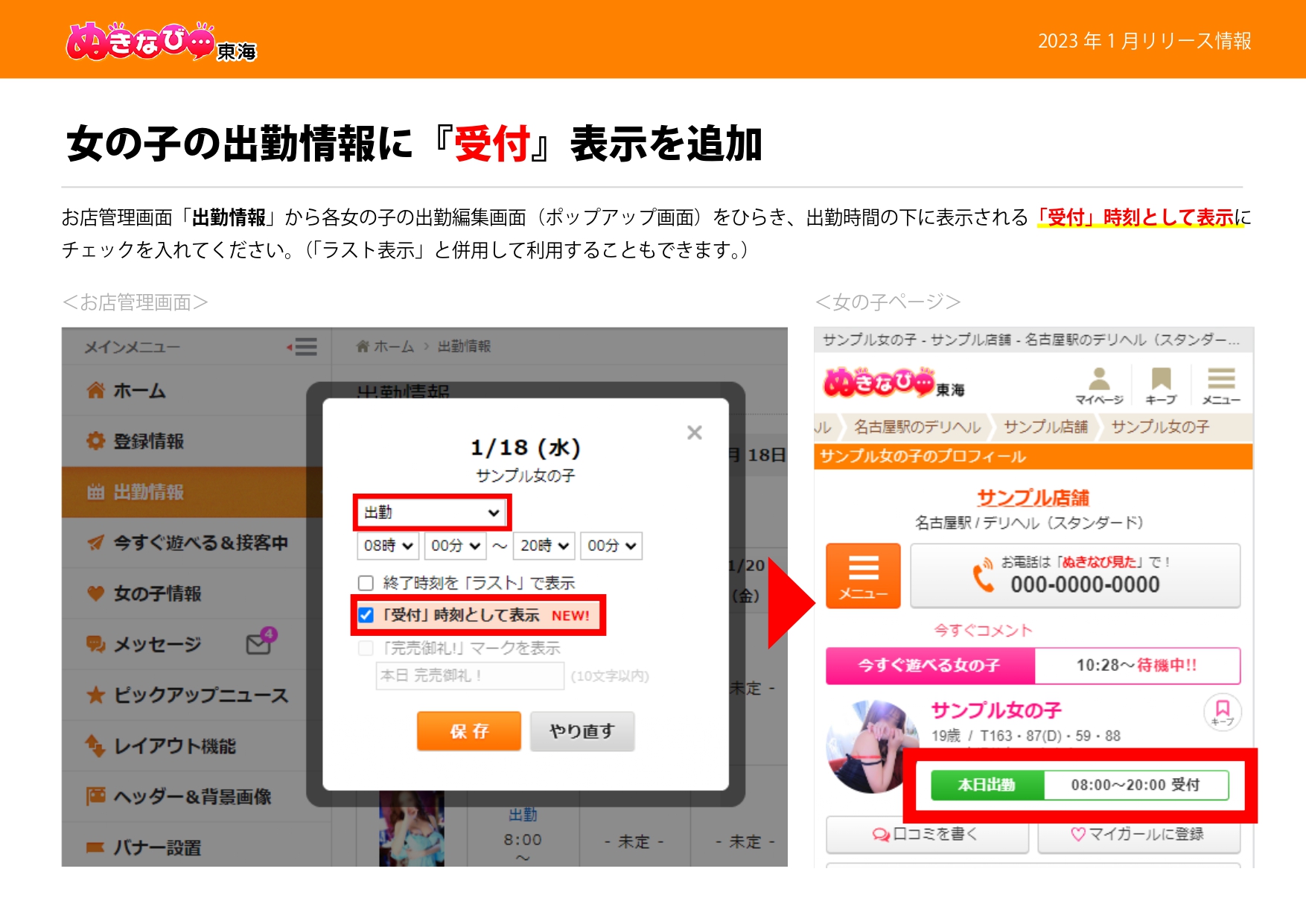This screenshot has width=1306, height=924.
Task: Click the orange メニュー button
Action: tap(864, 576)
